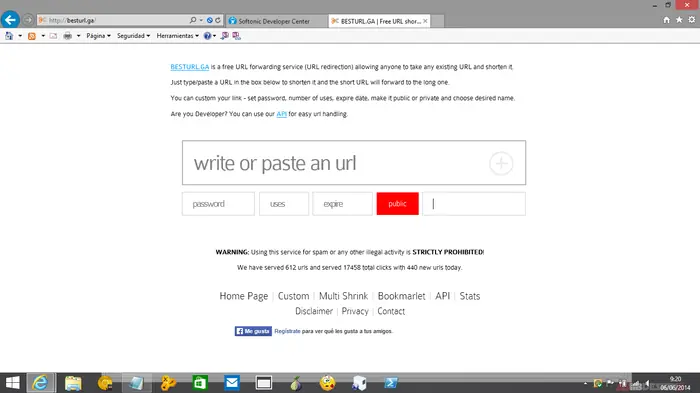Open the Windows Start button
The height and width of the screenshot is (393, 700).
(12, 383)
